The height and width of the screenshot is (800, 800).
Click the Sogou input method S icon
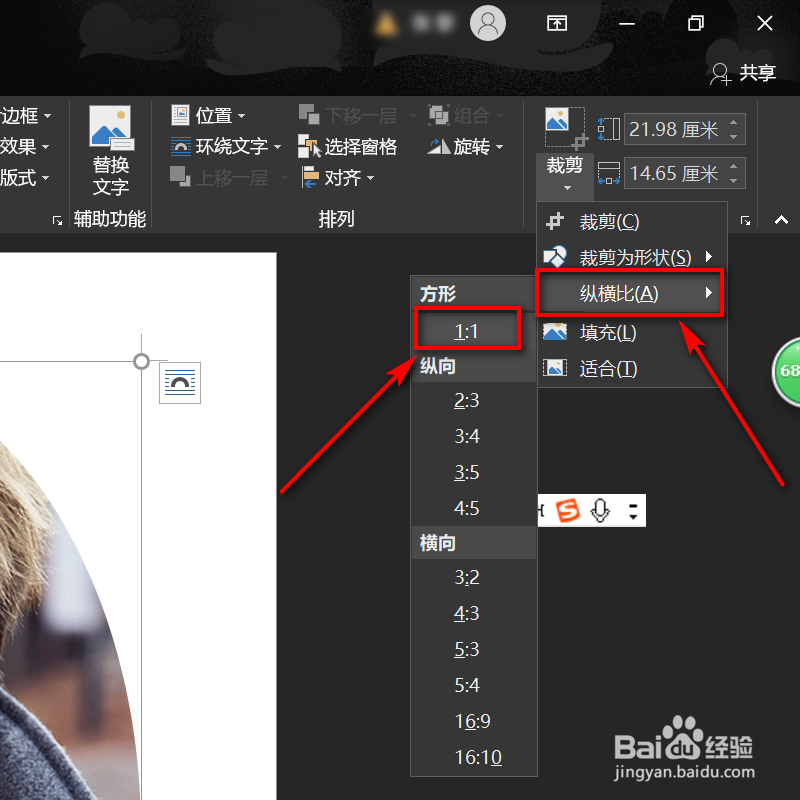pos(568,510)
